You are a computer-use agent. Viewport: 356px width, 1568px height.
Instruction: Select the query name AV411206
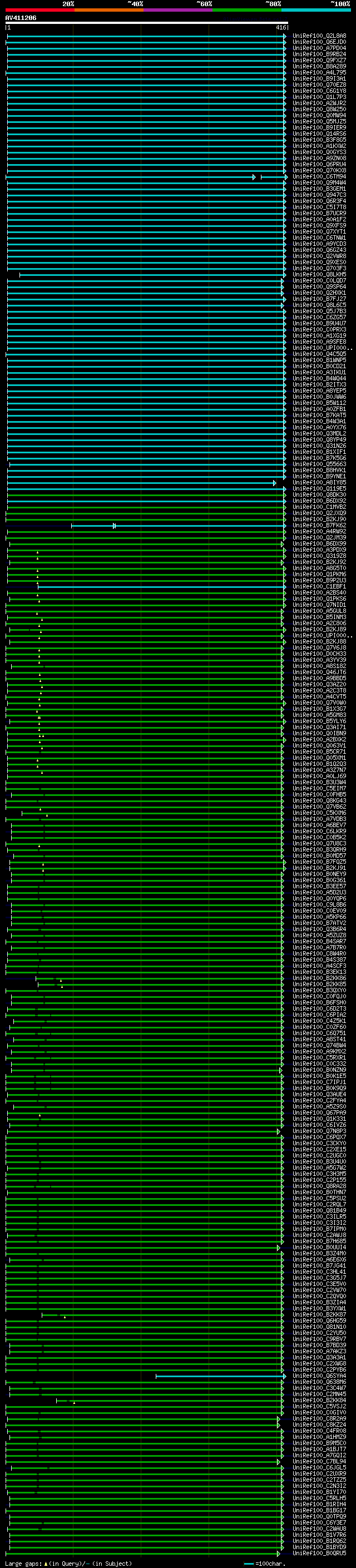click(21, 18)
